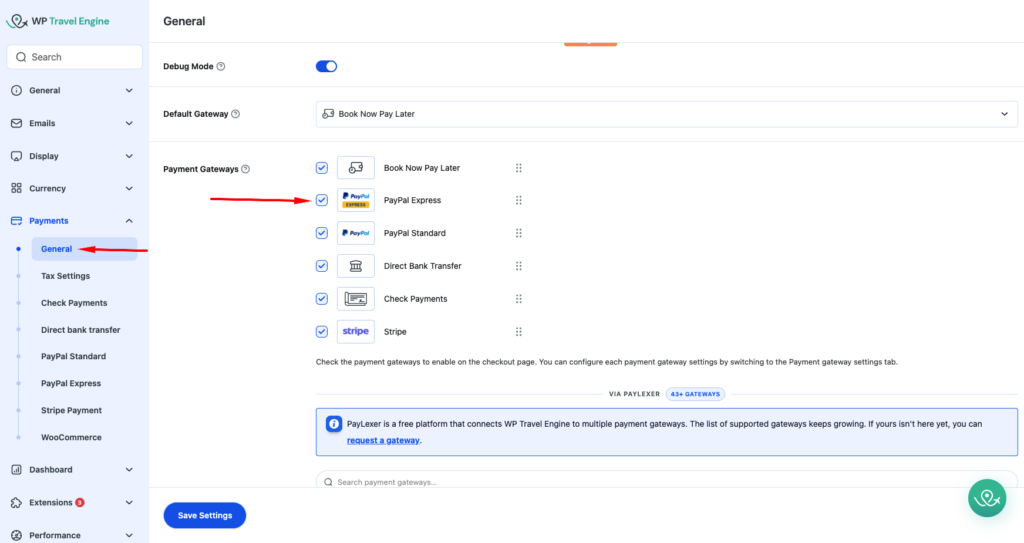The width and height of the screenshot is (1024, 543).
Task: Click the VIA PAYLEXER label
Action: pyautogui.click(x=634, y=394)
